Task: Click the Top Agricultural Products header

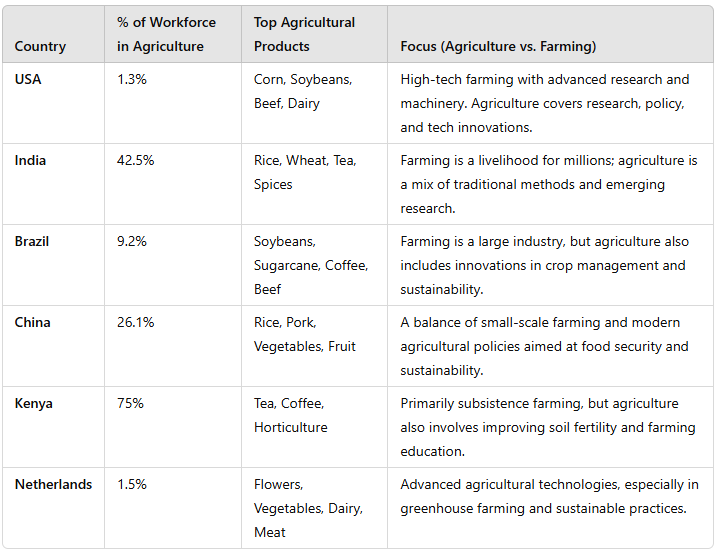Action: pos(305,34)
